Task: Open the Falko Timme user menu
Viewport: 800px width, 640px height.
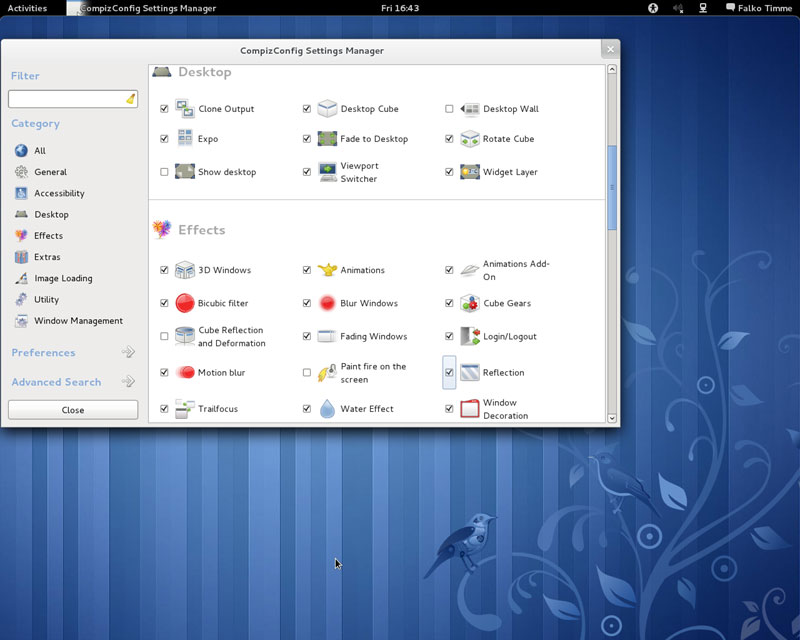Action: (x=759, y=8)
